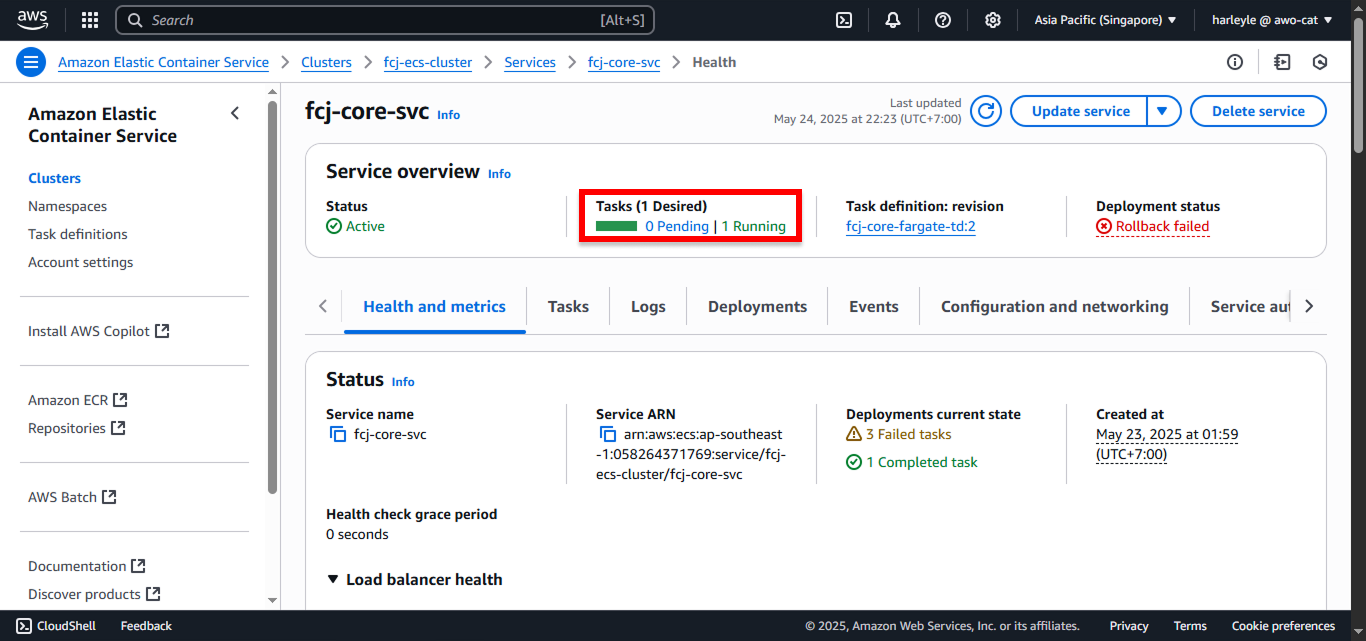
Task: Open the help question mark menu
Action: click(x=943, y=20)
